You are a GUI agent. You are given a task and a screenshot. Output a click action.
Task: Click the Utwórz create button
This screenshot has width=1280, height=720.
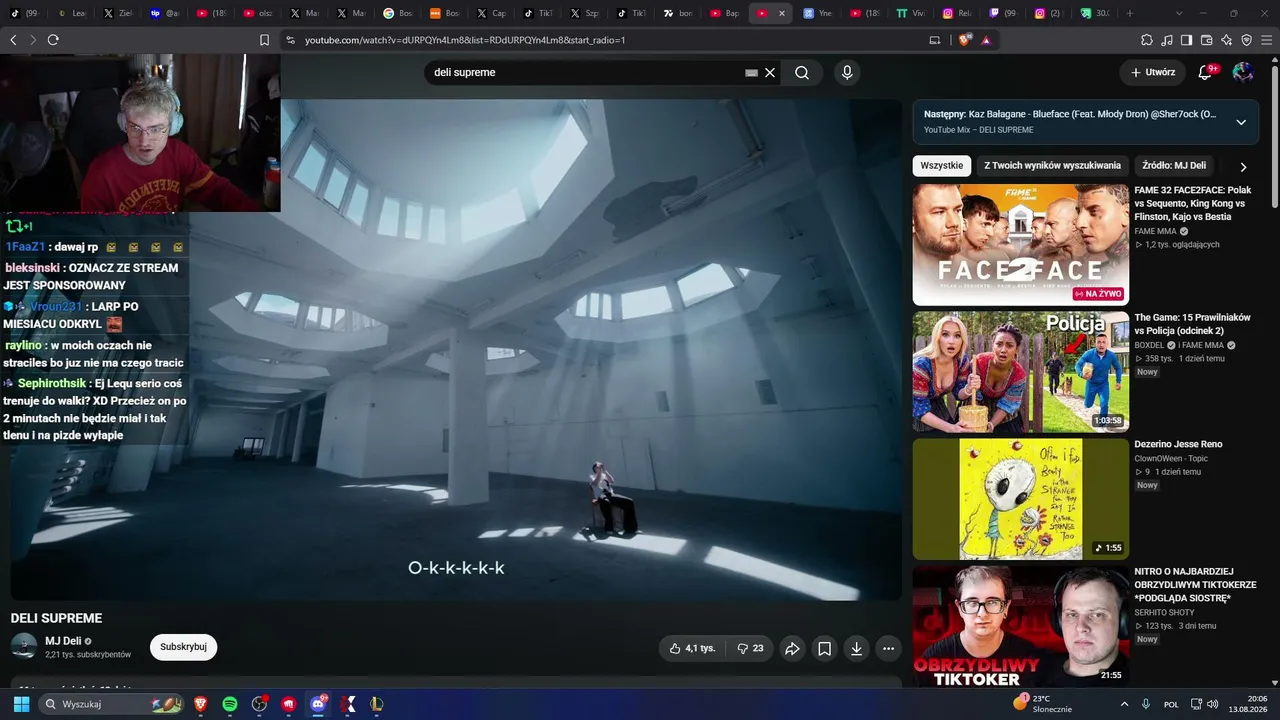pos(1153,72)
